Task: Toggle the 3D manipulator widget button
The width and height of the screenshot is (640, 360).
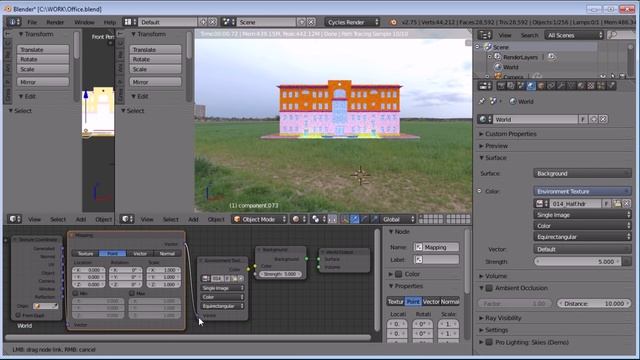Action: point(344,219)
